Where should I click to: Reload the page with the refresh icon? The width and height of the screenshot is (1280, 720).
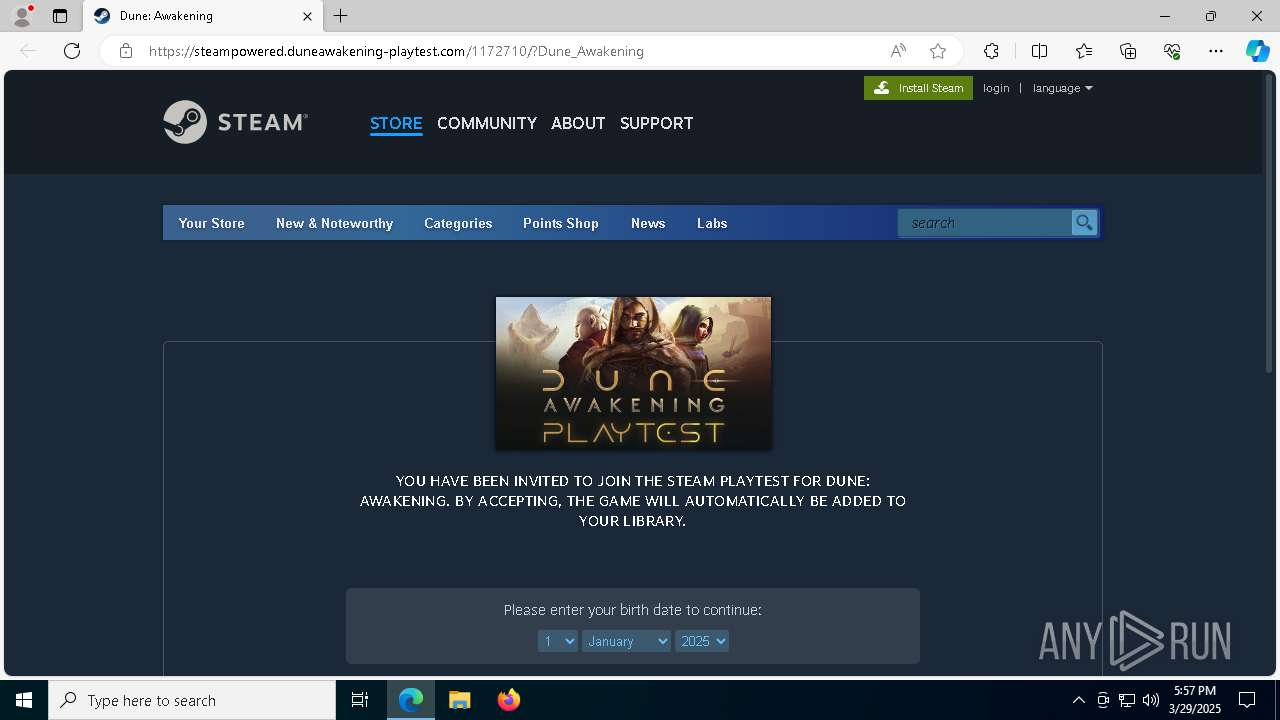tap(72, 51)
